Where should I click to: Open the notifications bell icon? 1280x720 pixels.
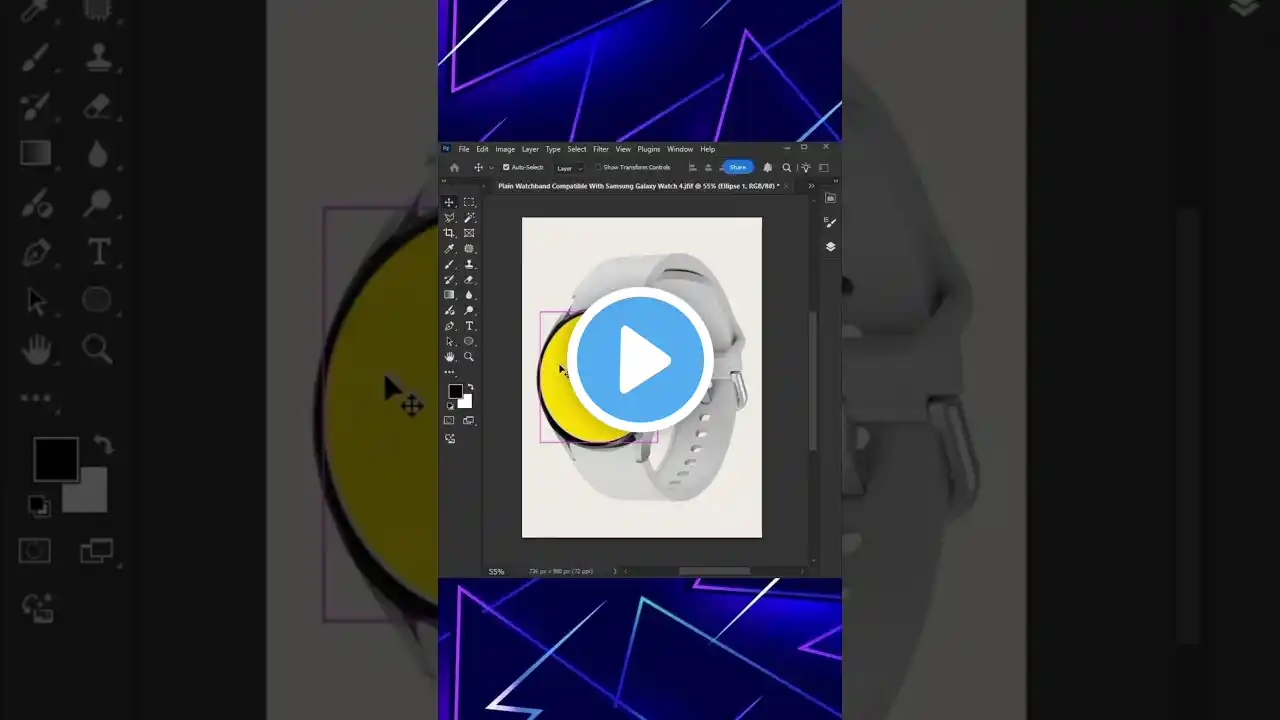click(x=768, y=168)
